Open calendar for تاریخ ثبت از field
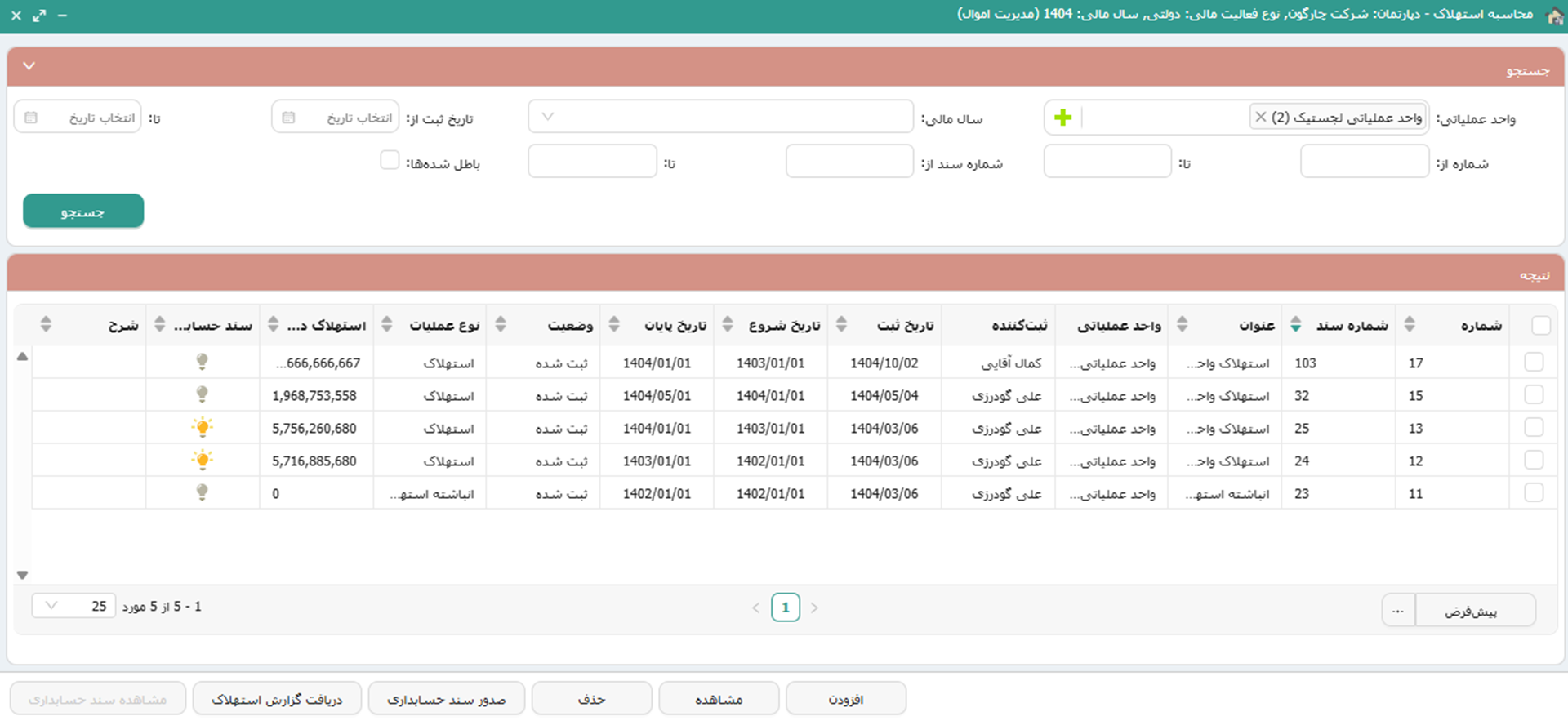Screen dimensions: 1568x721 pos(288,118)
